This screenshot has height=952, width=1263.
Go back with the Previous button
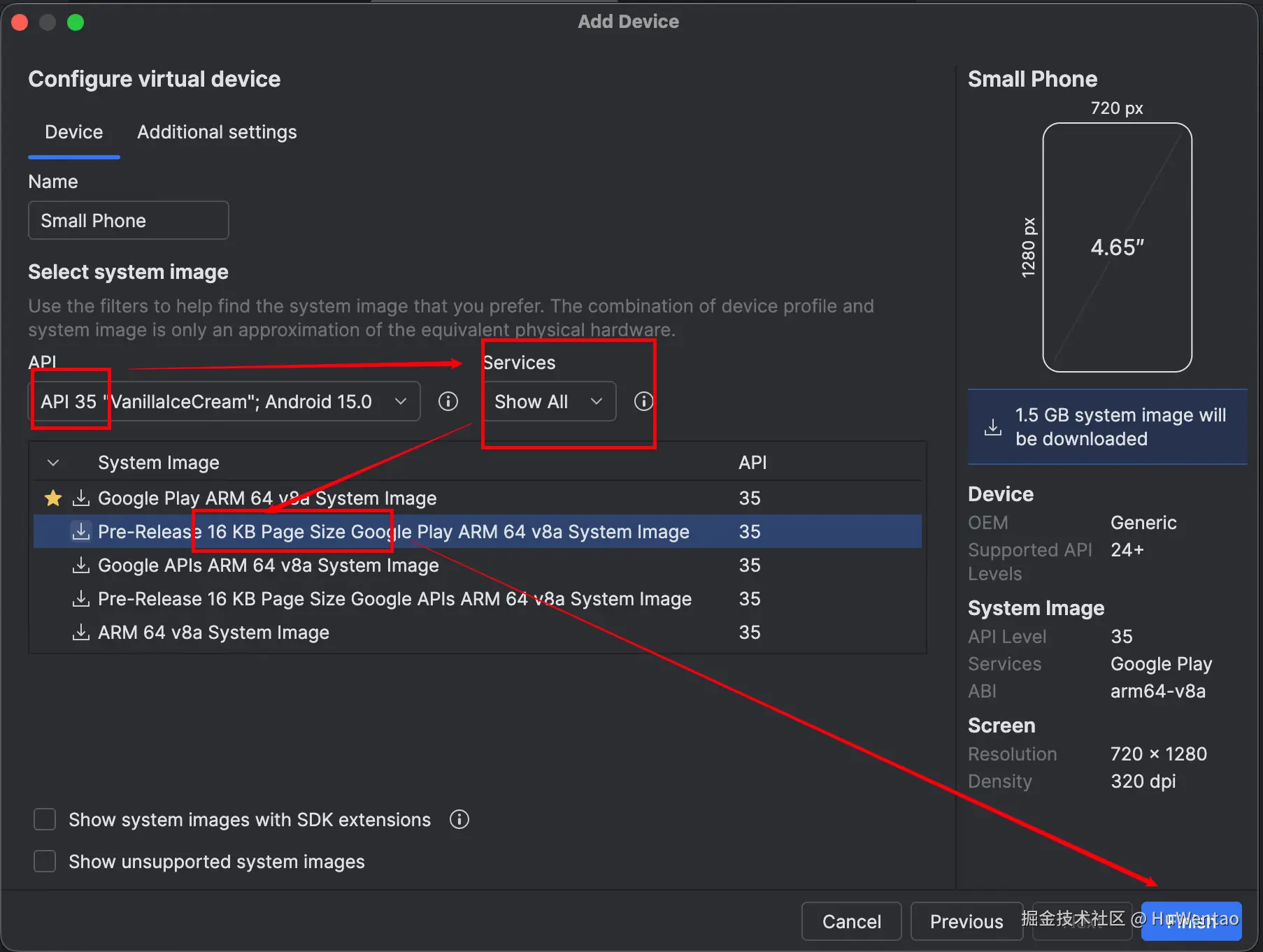966,921
